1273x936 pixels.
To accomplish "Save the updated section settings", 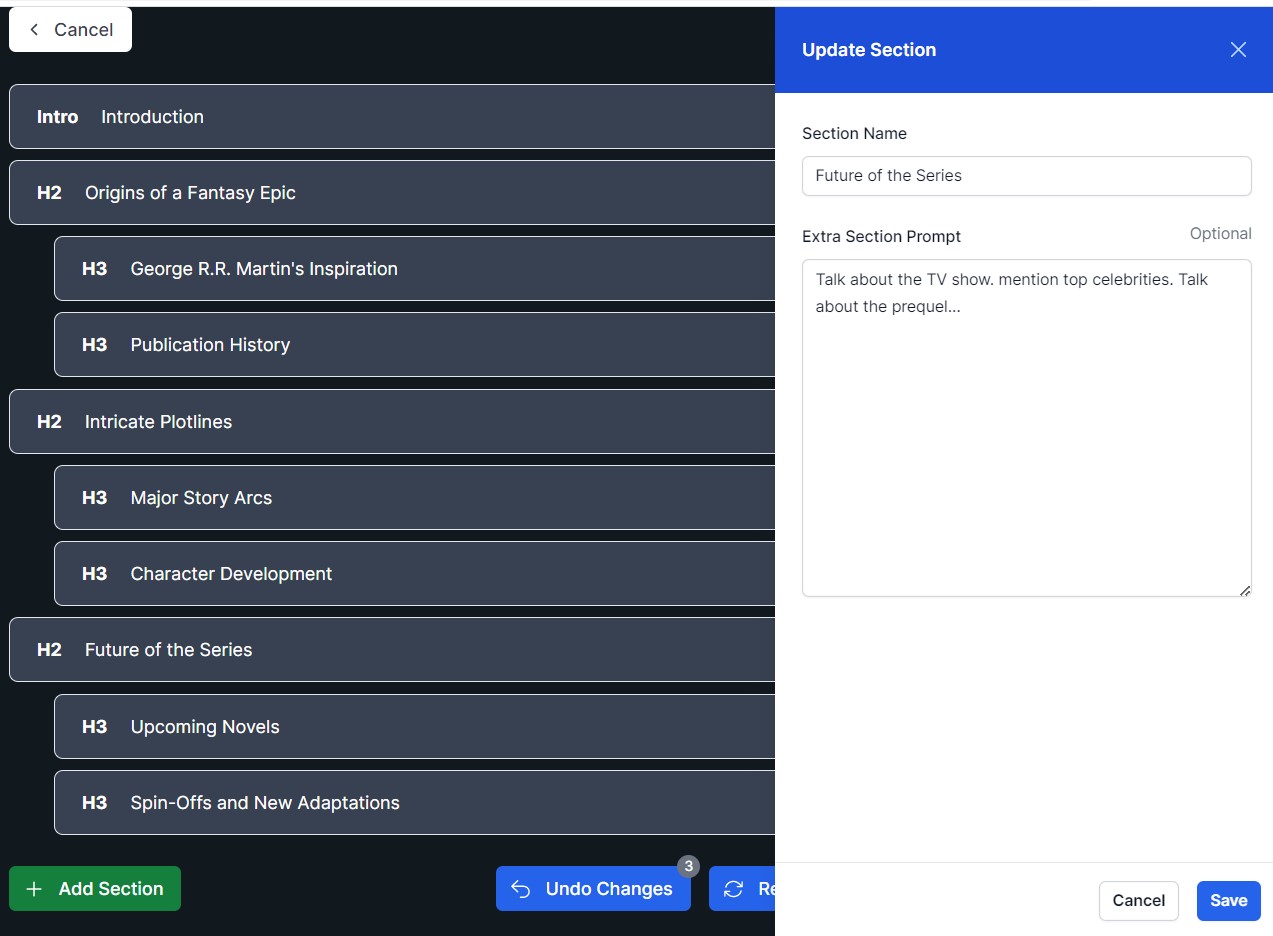I will pos(1228,901).
